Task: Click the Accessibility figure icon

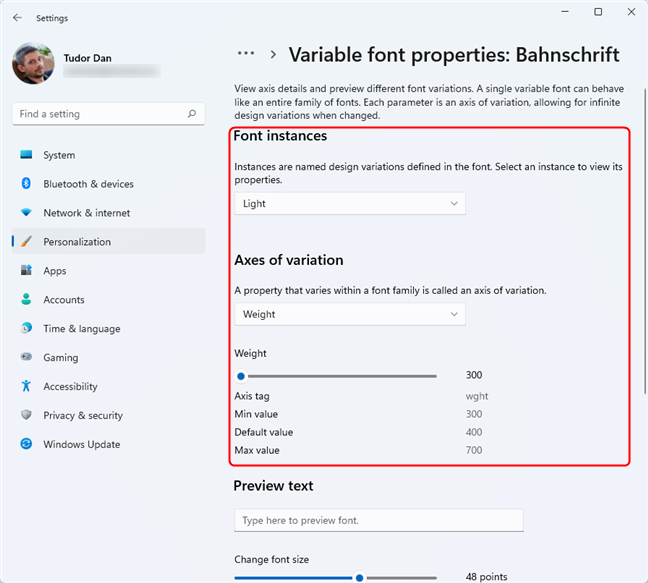Action: coord(26,386)
